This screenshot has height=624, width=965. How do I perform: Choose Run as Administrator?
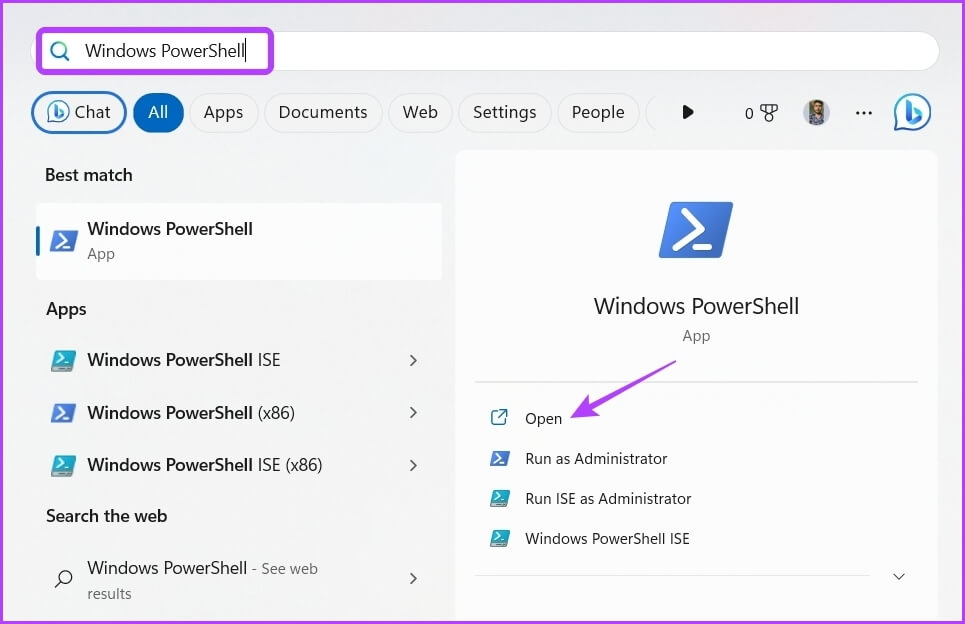(x=596, y=458)
